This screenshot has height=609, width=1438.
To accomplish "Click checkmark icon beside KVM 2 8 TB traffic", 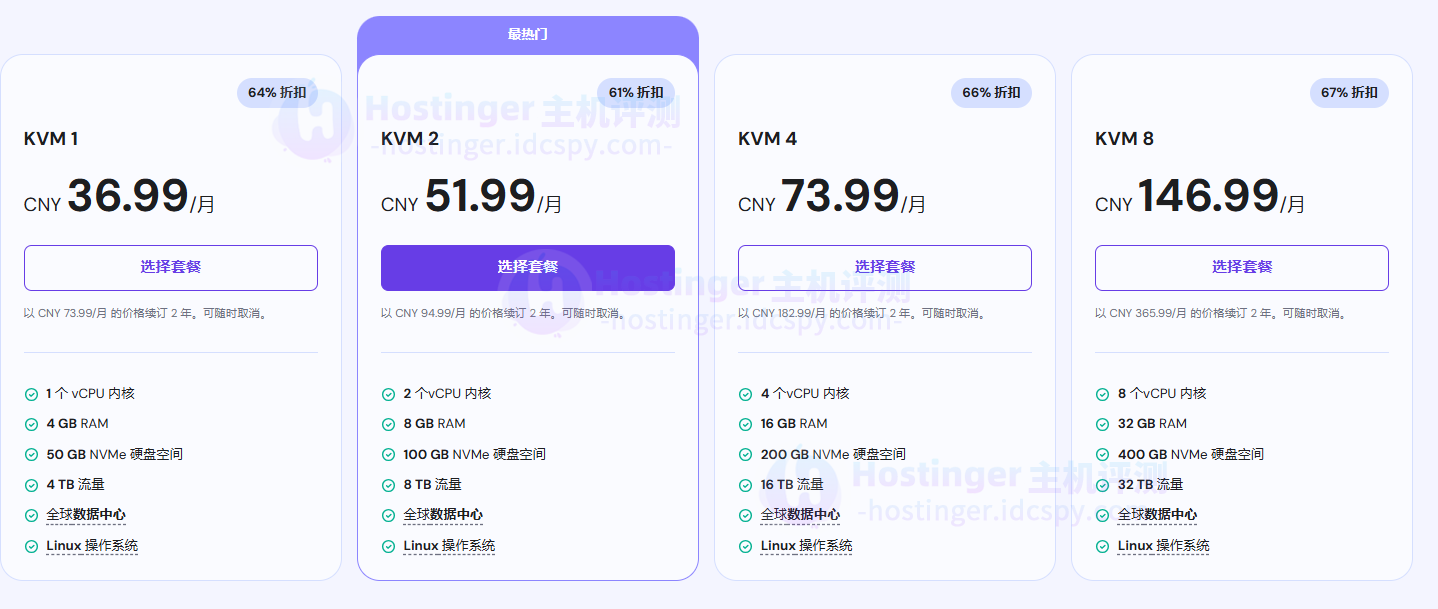I will [x=388, y=485].
